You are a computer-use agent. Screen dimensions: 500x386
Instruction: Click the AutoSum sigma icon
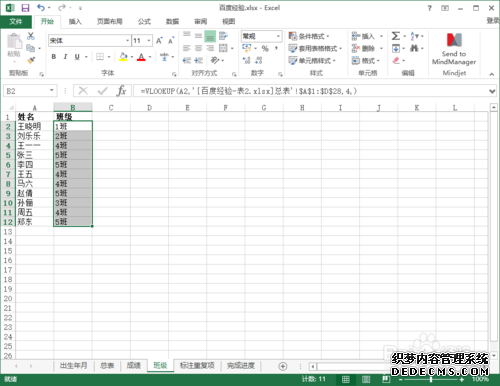(x=396, y=36)
